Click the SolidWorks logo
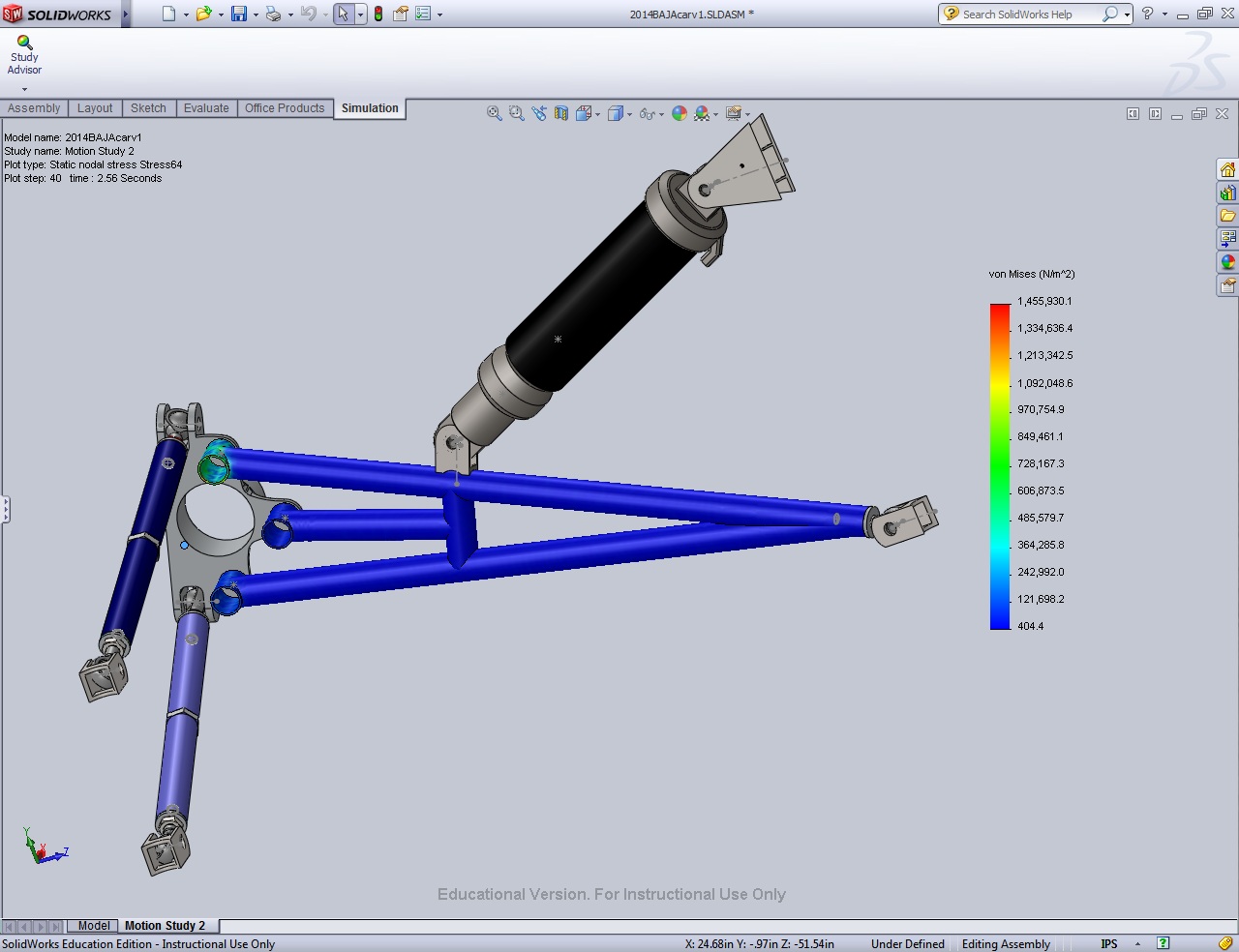Screen dimensions: 1239x952 click(x=58, y=15)
